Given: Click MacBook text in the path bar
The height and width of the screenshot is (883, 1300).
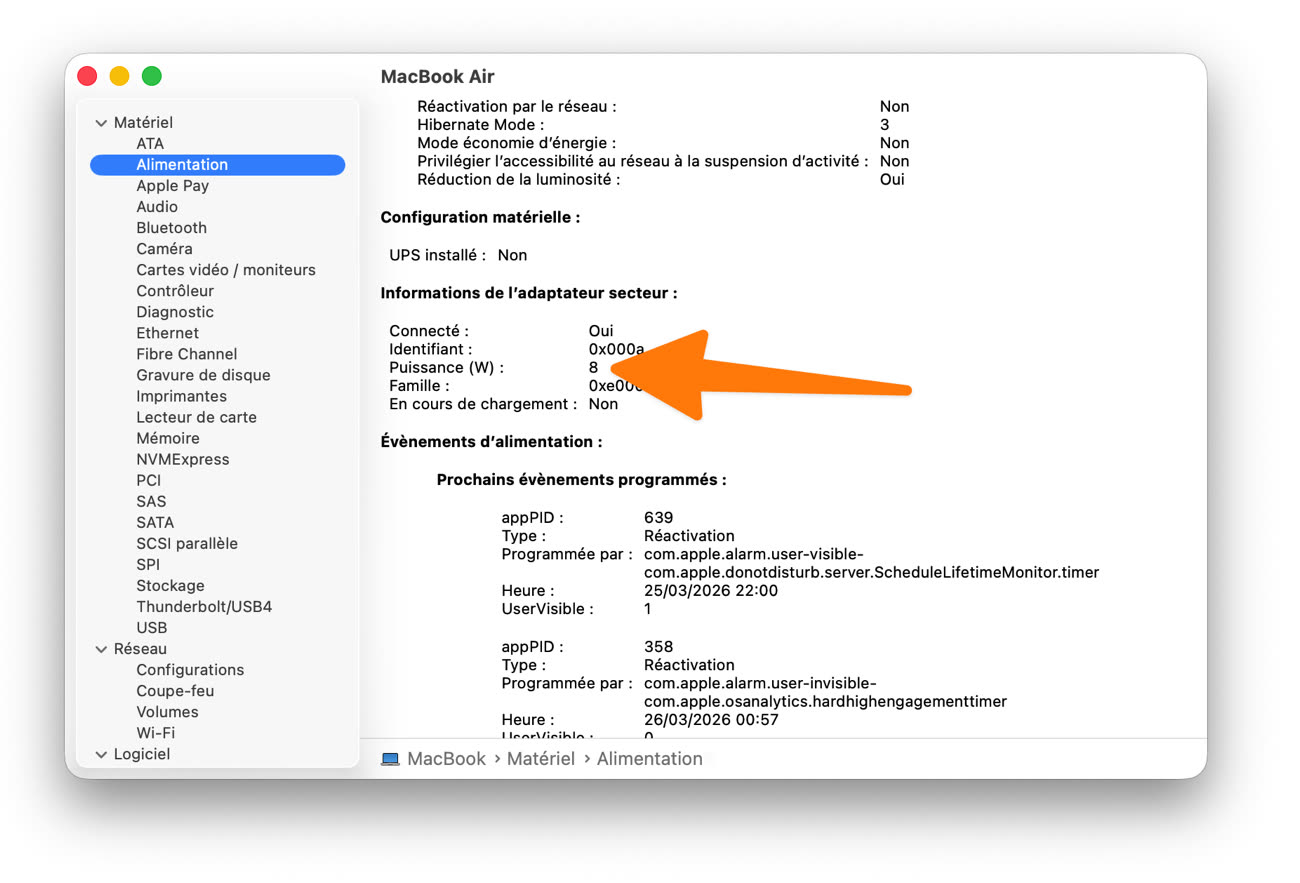Looking at the screenshot, I should click(446, 759).
